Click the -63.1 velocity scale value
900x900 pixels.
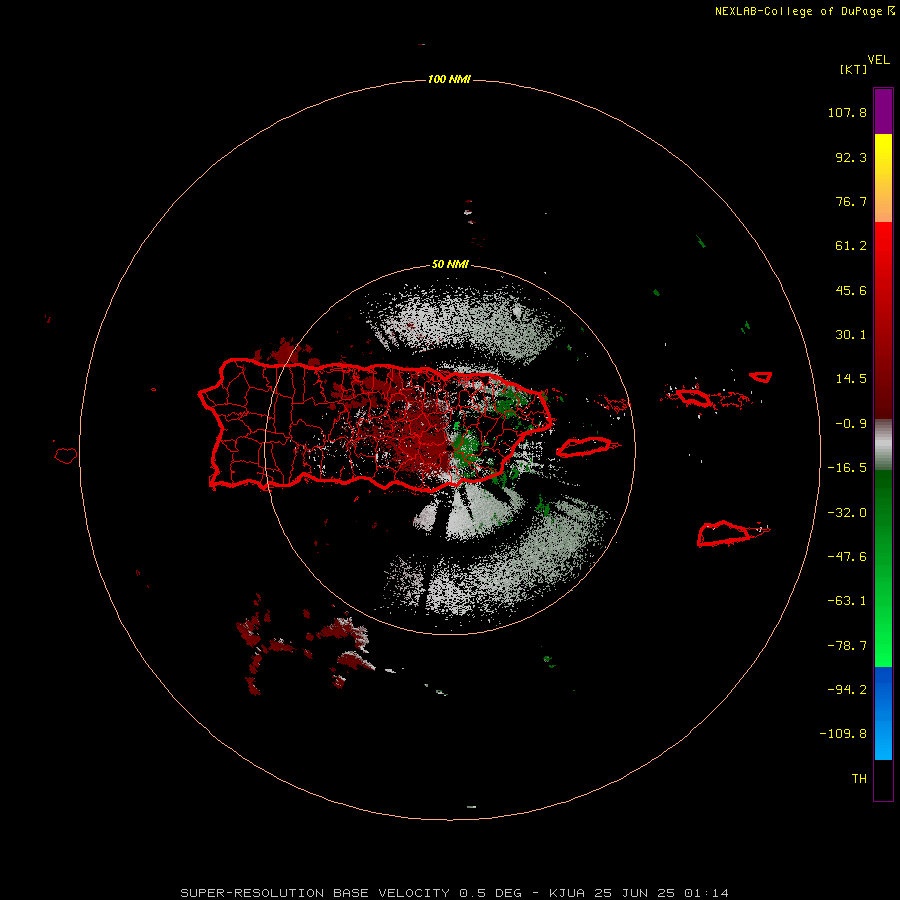click(x=847, y=601)
